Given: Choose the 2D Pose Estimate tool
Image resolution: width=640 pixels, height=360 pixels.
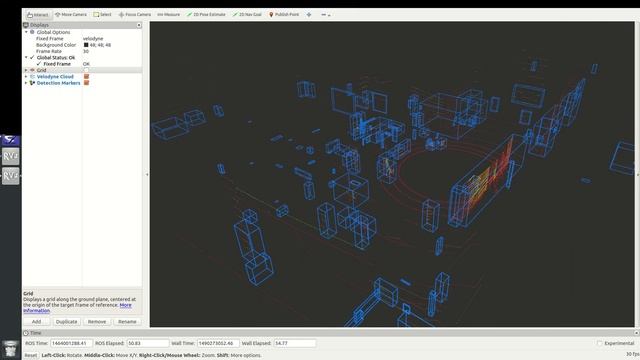Looking at the screenshot, I should point(206,15).
